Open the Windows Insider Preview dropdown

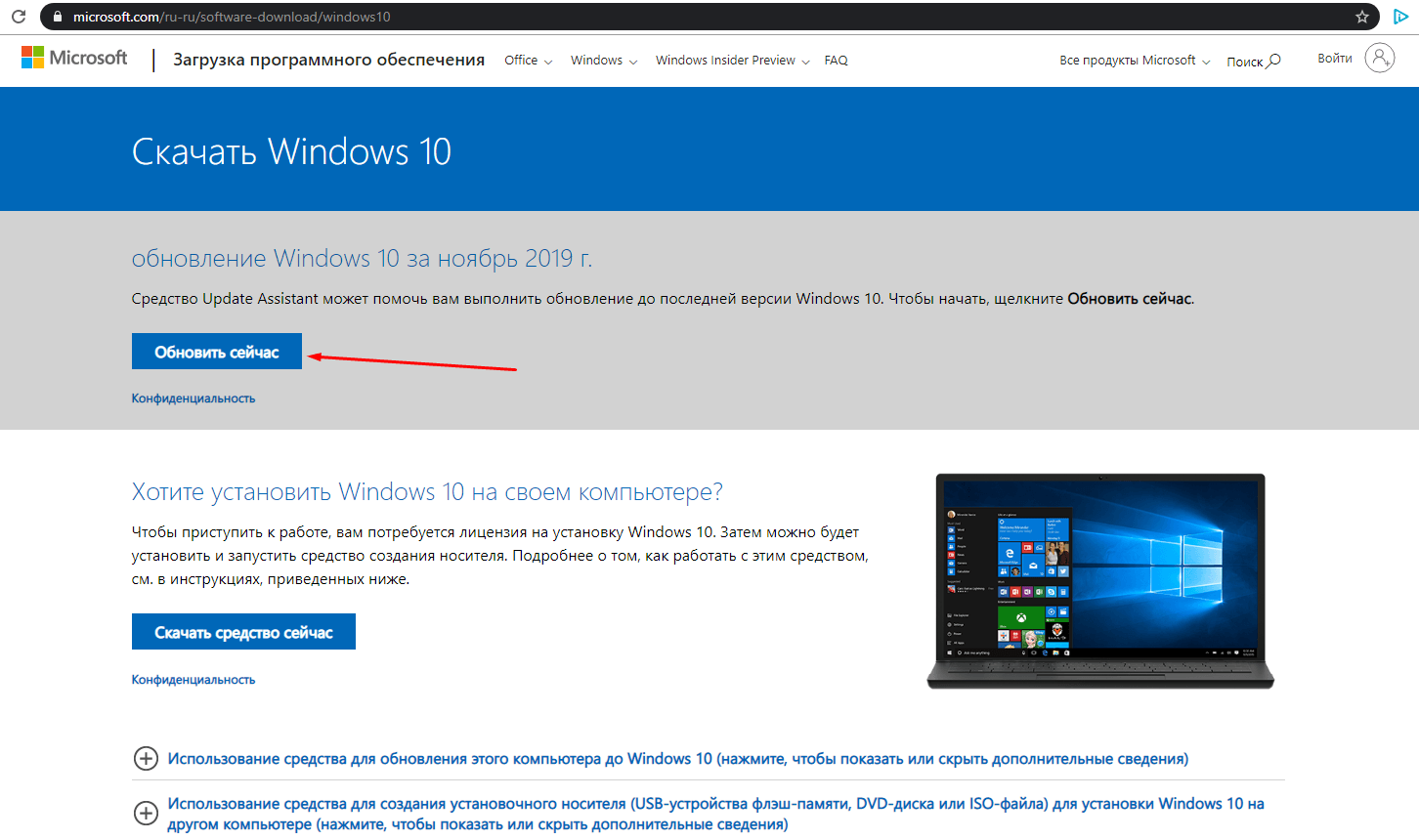(x=733, y=61)
